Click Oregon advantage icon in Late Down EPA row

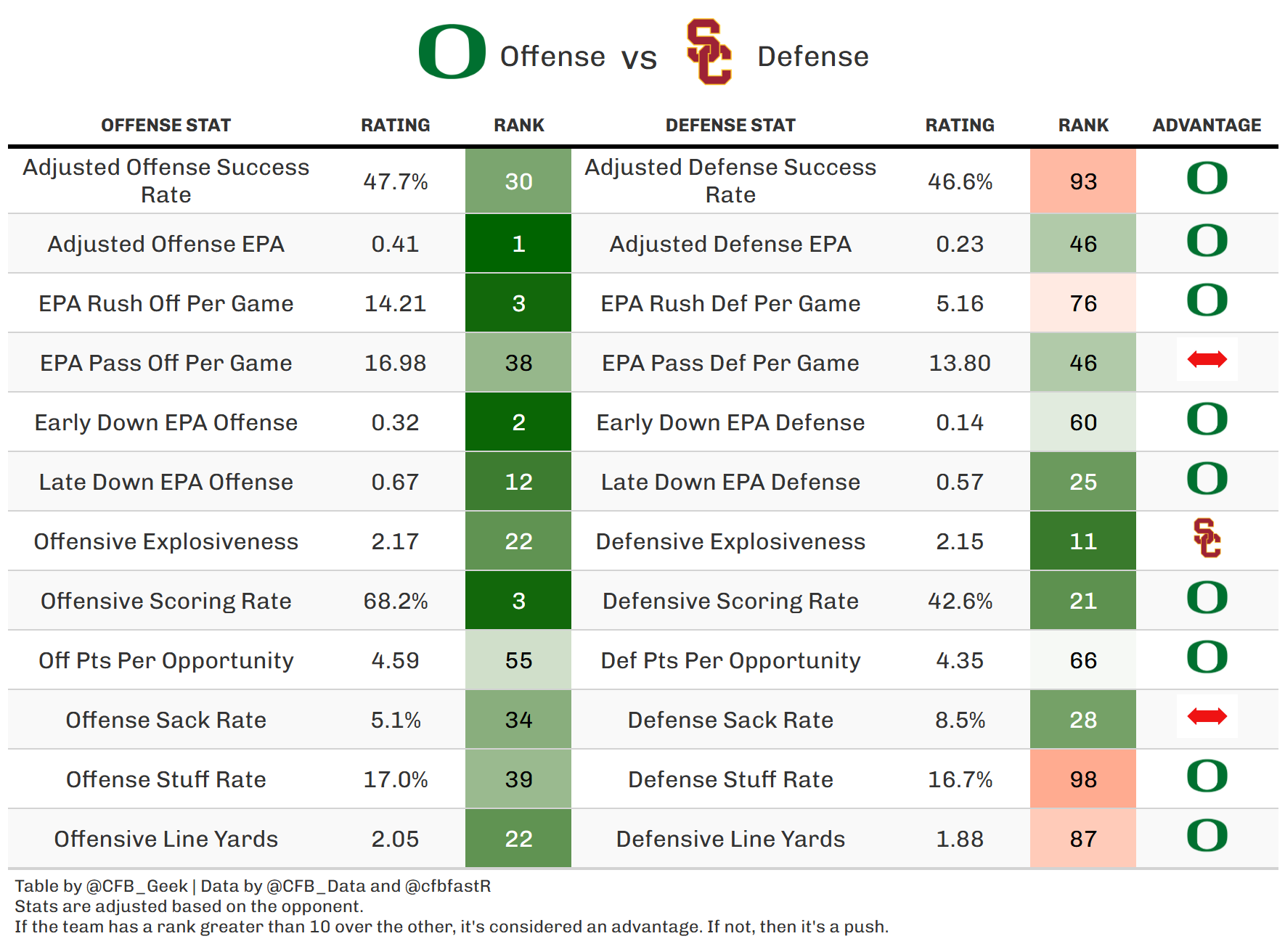coord(1207,479)
